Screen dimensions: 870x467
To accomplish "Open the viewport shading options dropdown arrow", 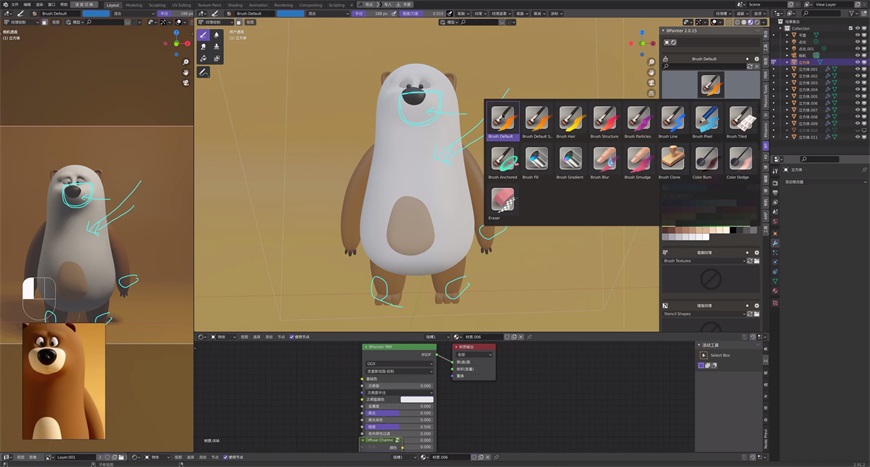I will [763, 22].
